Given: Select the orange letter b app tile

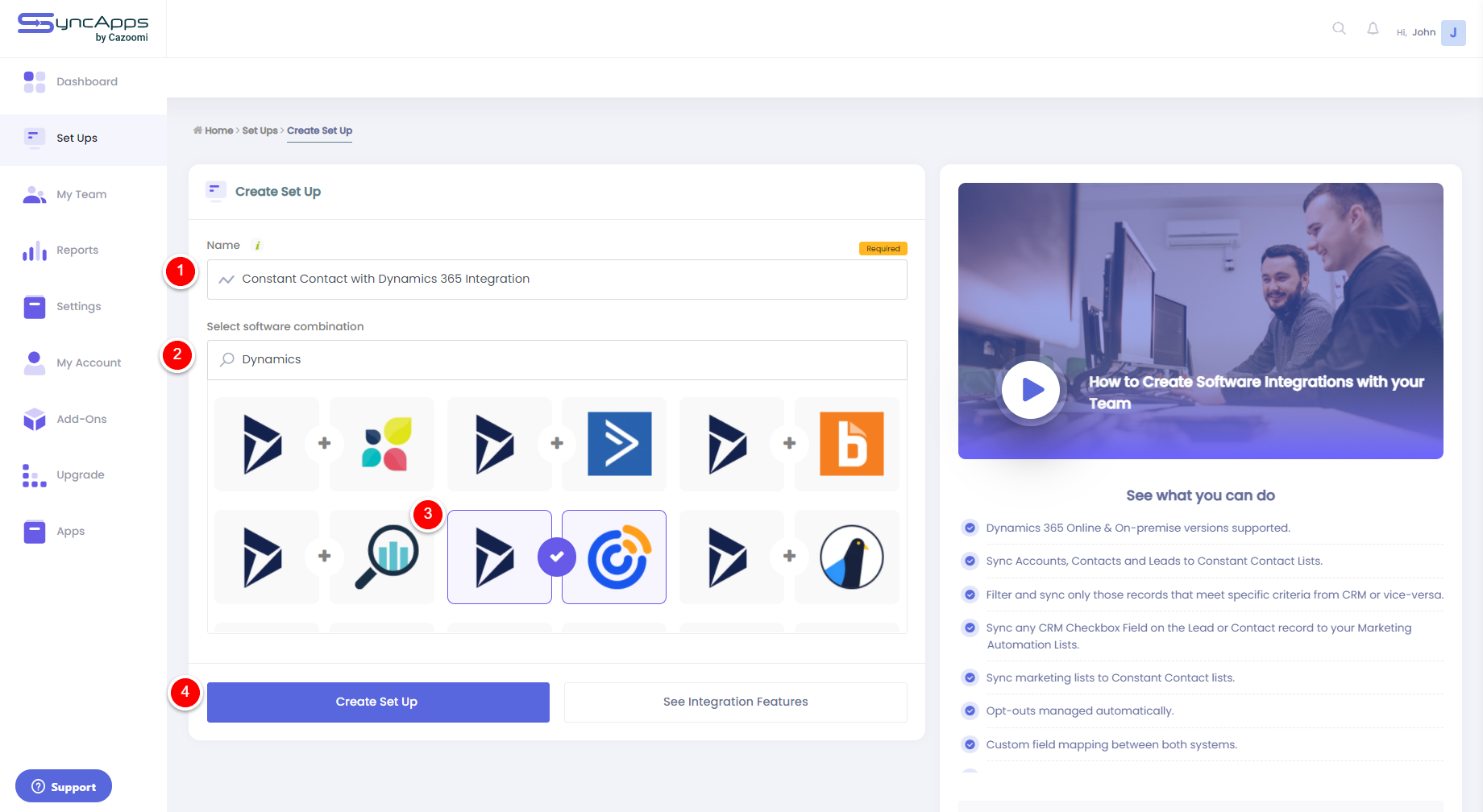Looking at the screenshot, I should point(847,444).
